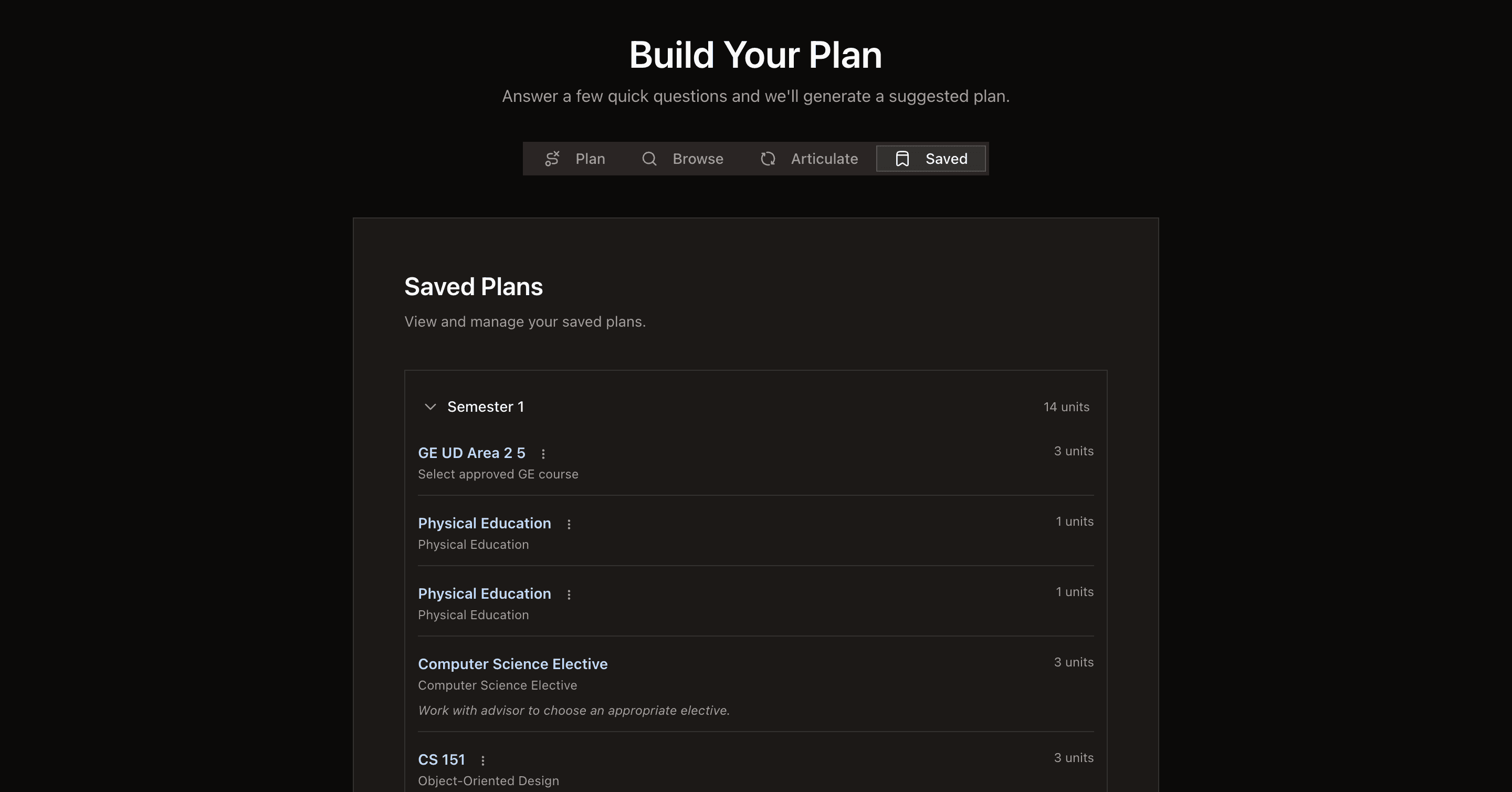Switch to the Browse tab
The image size is (1512, 792).
[x=697, y=159]
